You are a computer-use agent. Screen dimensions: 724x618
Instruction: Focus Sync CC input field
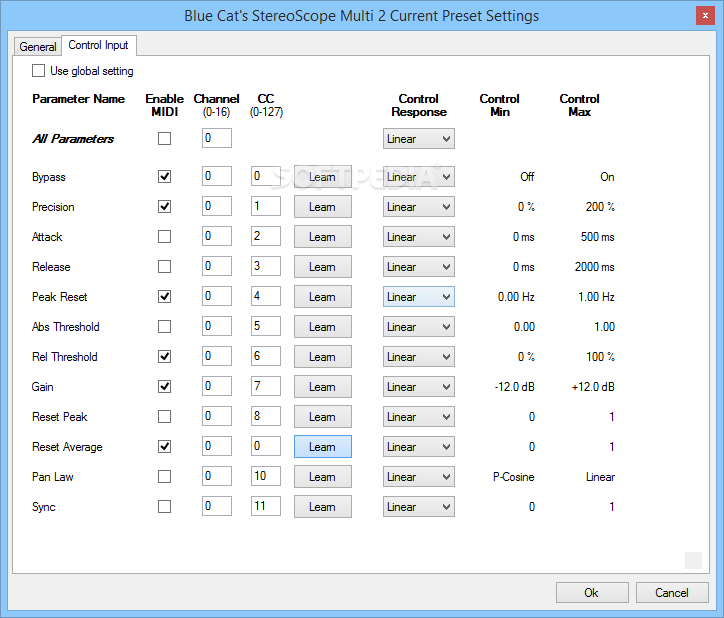(265, 506)
